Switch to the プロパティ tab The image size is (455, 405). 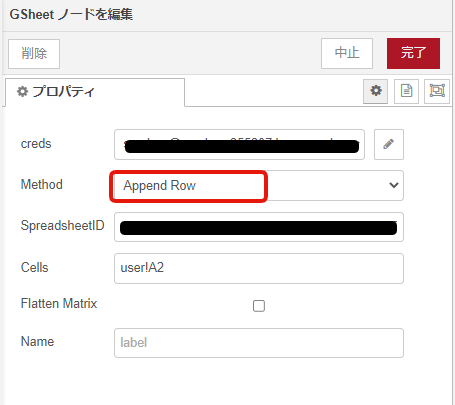pyautogui.click(x=95, y=92)
